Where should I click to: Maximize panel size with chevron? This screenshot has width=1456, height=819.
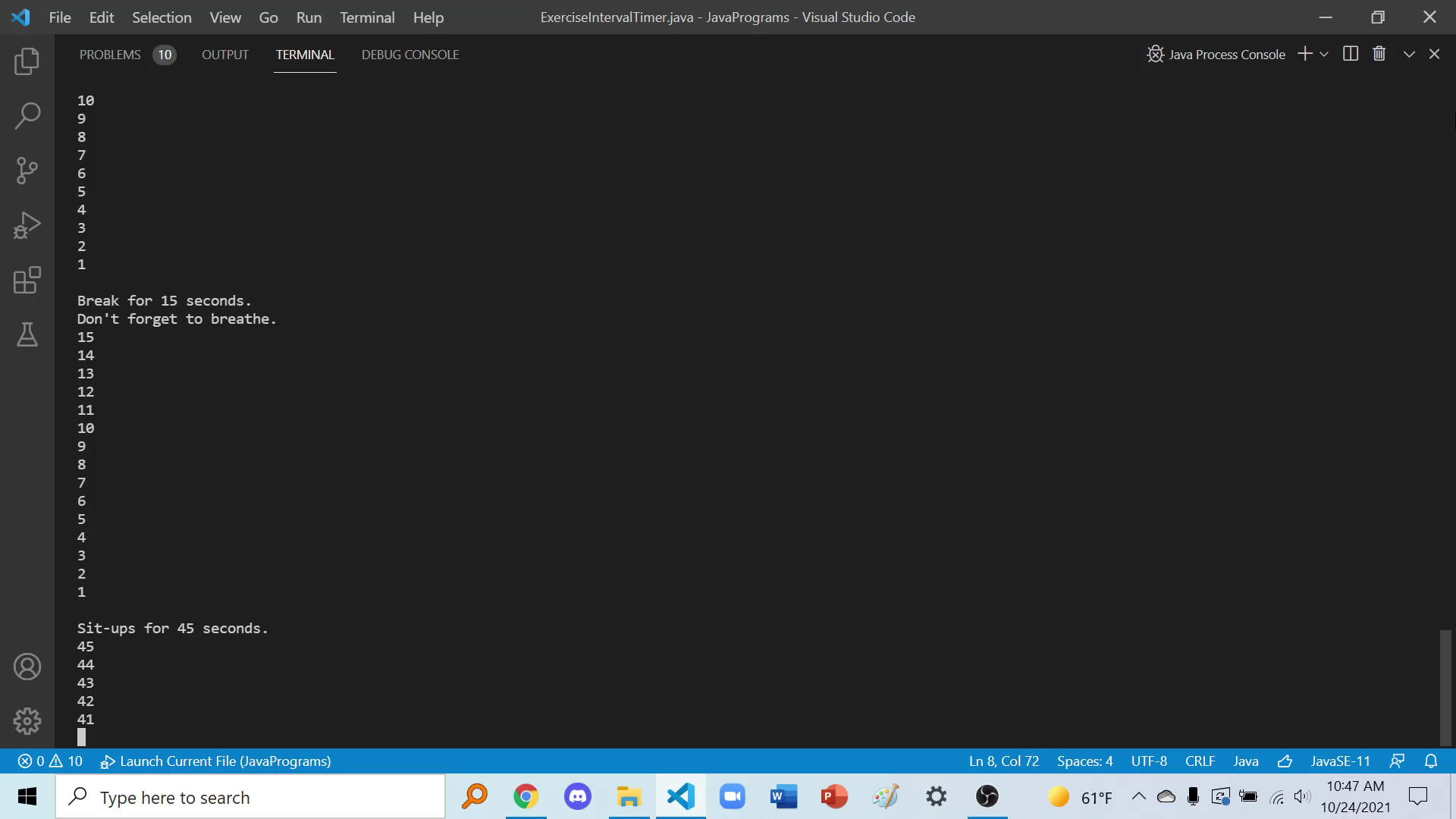point(1409,55)
